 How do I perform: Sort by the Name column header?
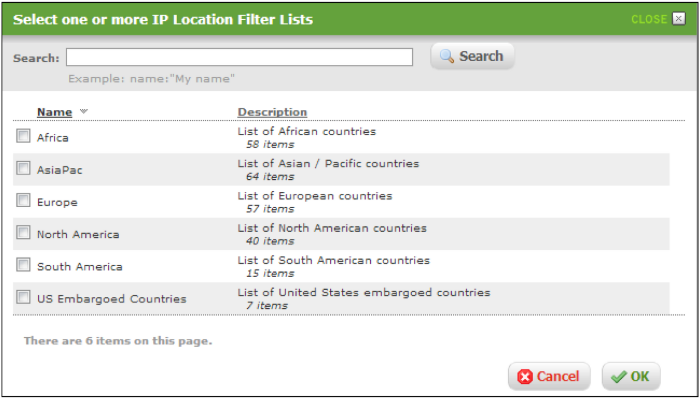(54, 112)
